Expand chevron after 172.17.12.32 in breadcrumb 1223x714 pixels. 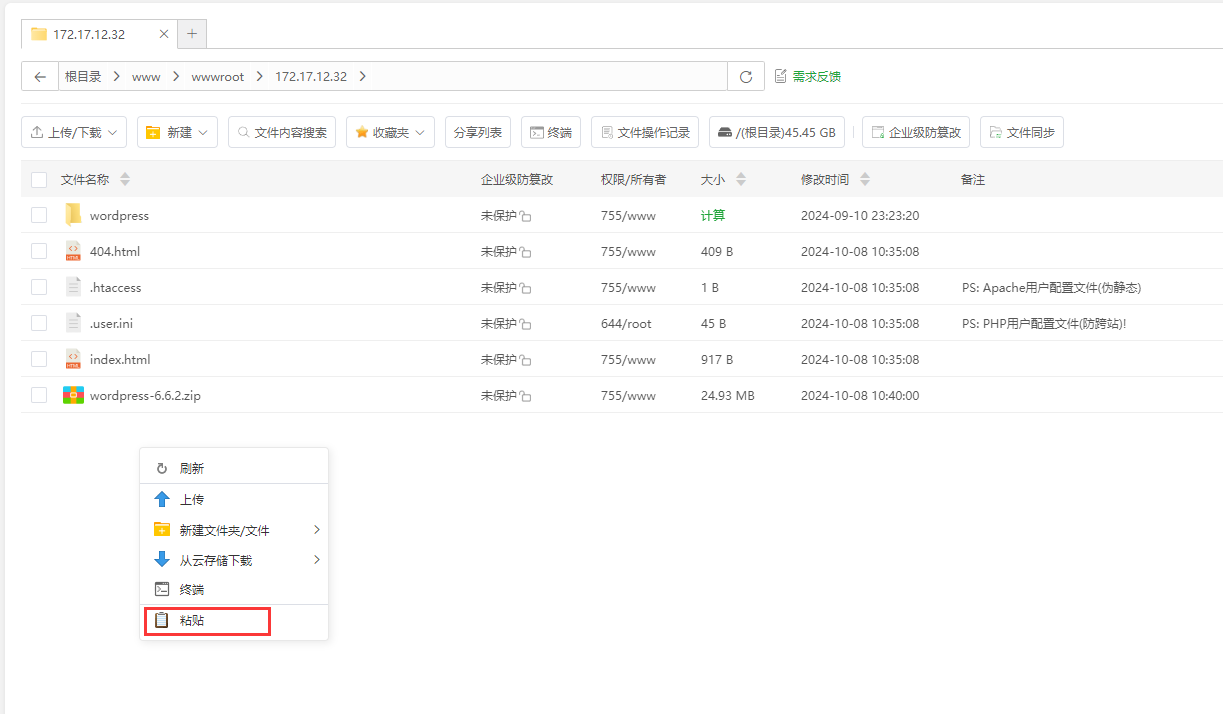(x=362, y=77)
